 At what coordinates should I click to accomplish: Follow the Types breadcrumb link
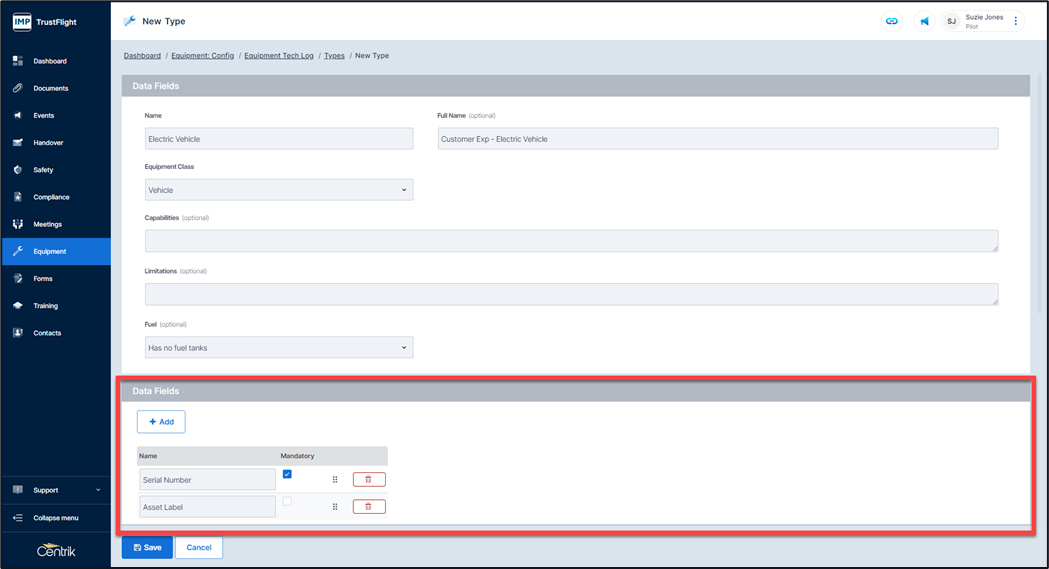(335, 55)
